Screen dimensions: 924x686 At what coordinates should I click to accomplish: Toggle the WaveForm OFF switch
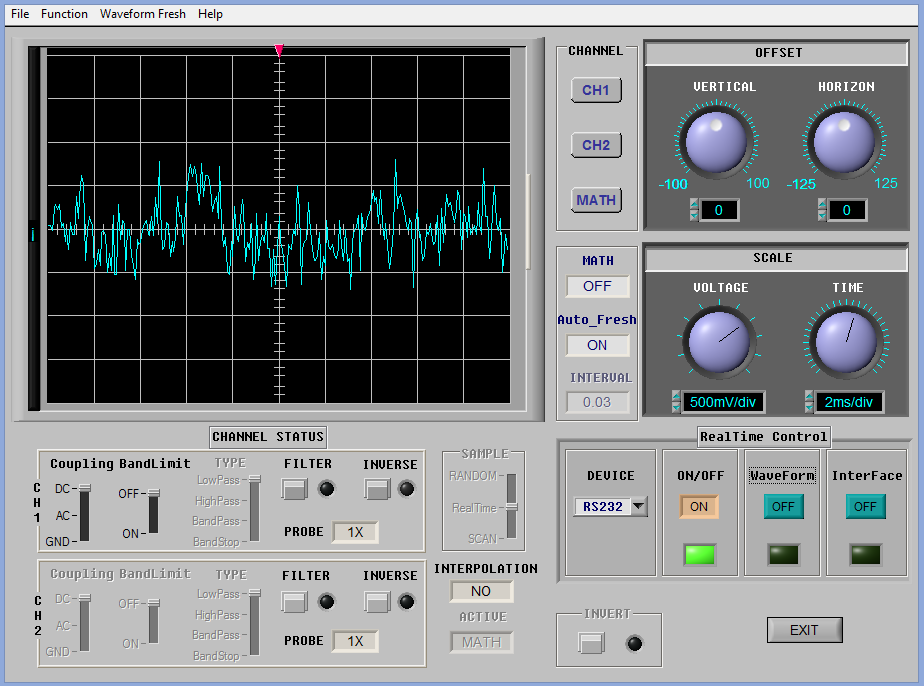pyautogui.click(x=783, y=507)
